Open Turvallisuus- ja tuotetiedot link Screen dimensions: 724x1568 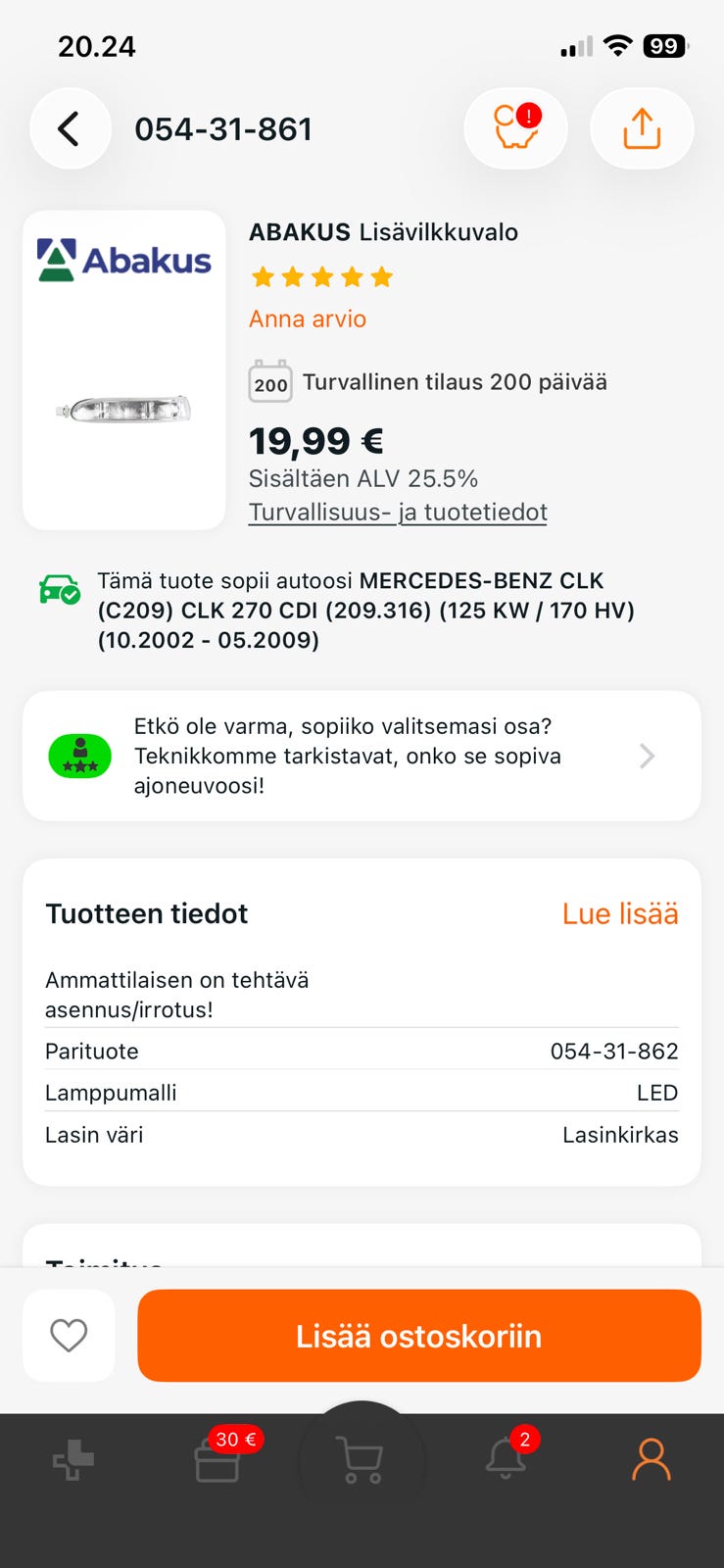[x=398, y=512]
